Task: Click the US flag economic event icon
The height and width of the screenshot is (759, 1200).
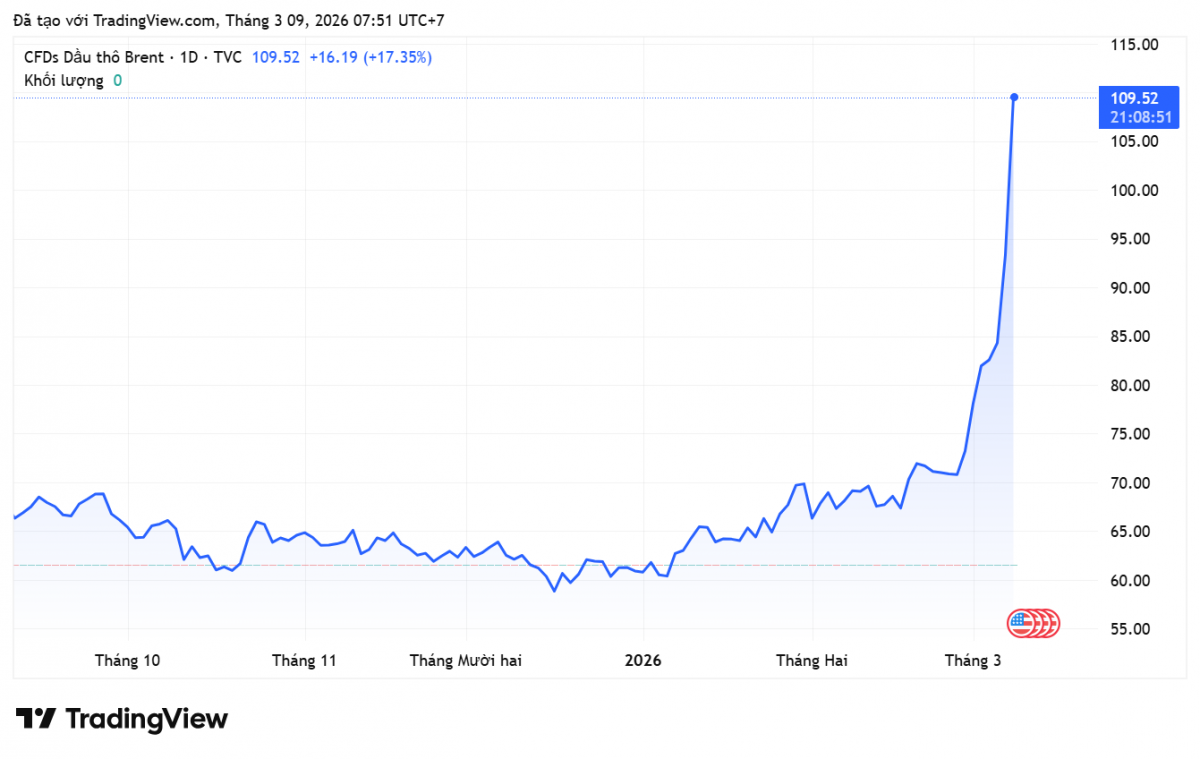Action: click(1019, 624)
